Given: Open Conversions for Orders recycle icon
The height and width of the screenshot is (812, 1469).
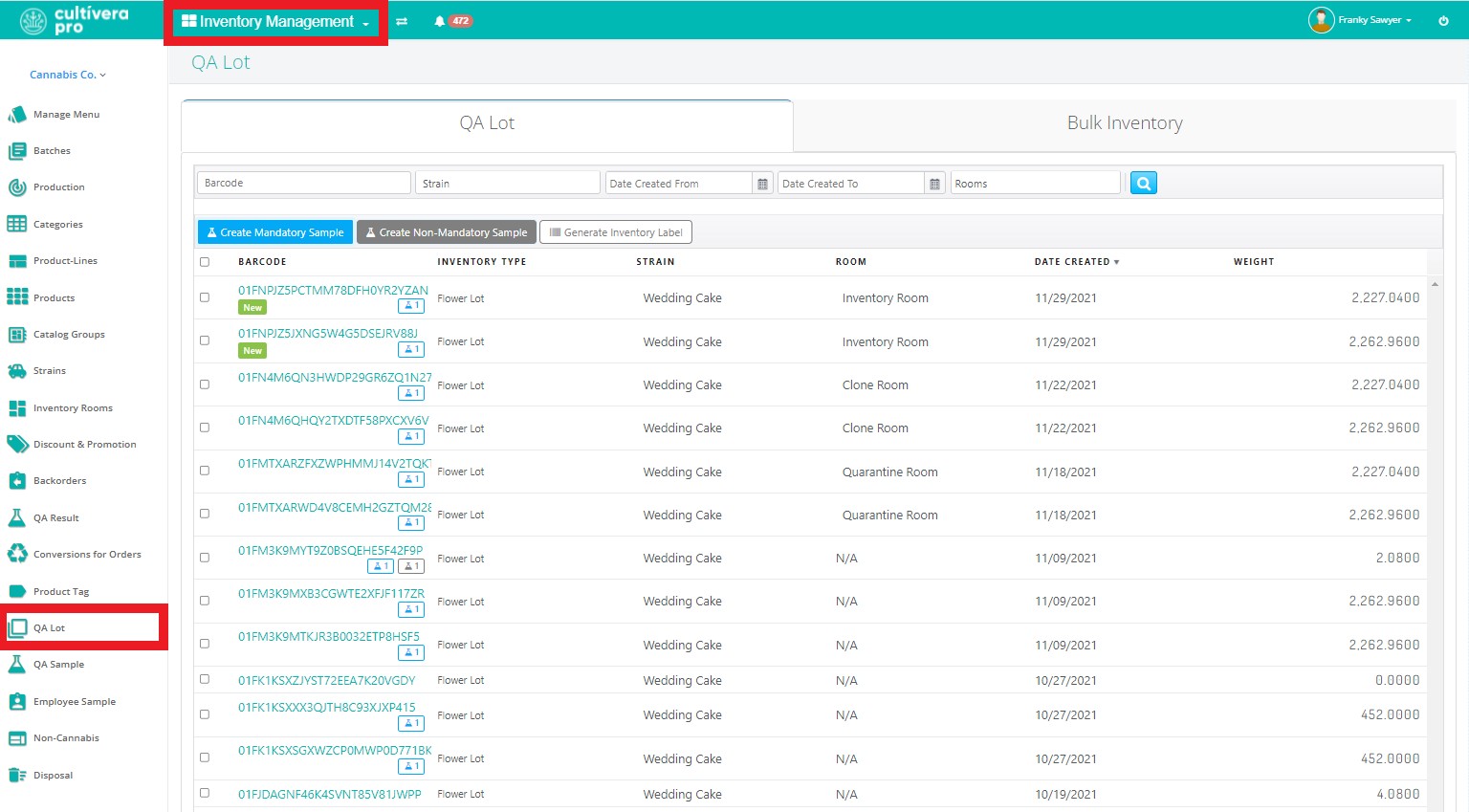Looking at the screenshot, I should pyautogui.click(x=17, y=555).
